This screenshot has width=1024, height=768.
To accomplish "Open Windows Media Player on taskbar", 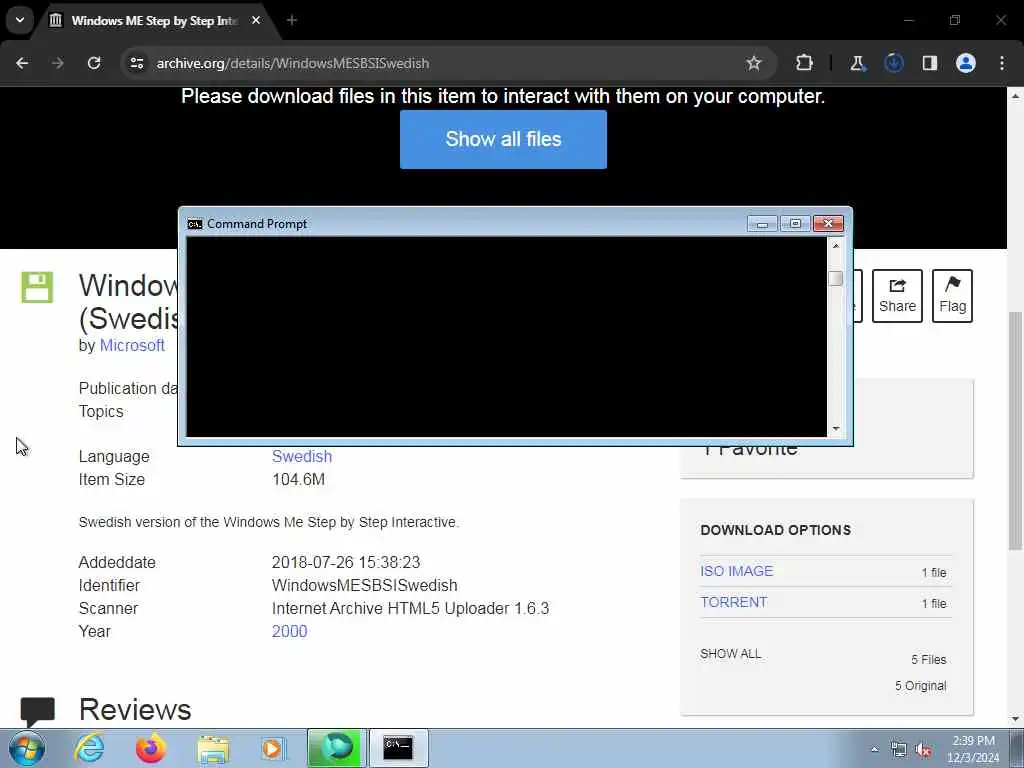I will click(272, 748).
